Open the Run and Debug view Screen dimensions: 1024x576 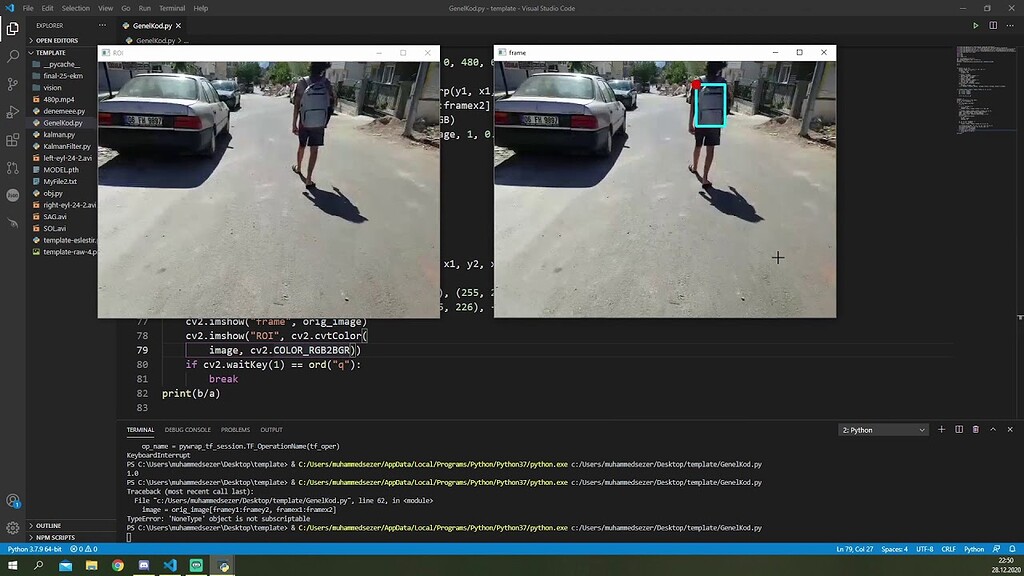point(12,113)
